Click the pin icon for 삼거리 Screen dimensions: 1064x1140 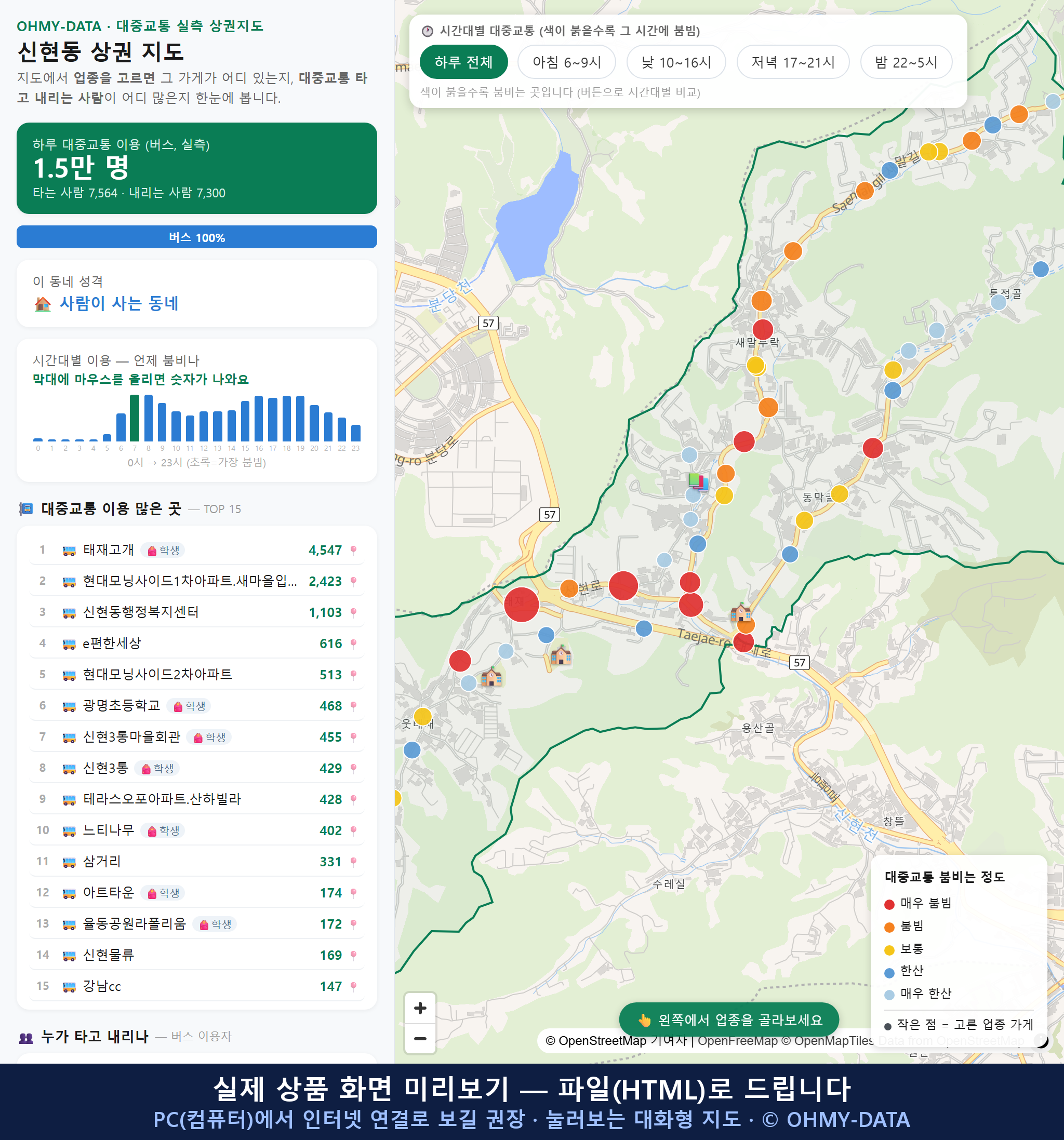tap(353, 862)
